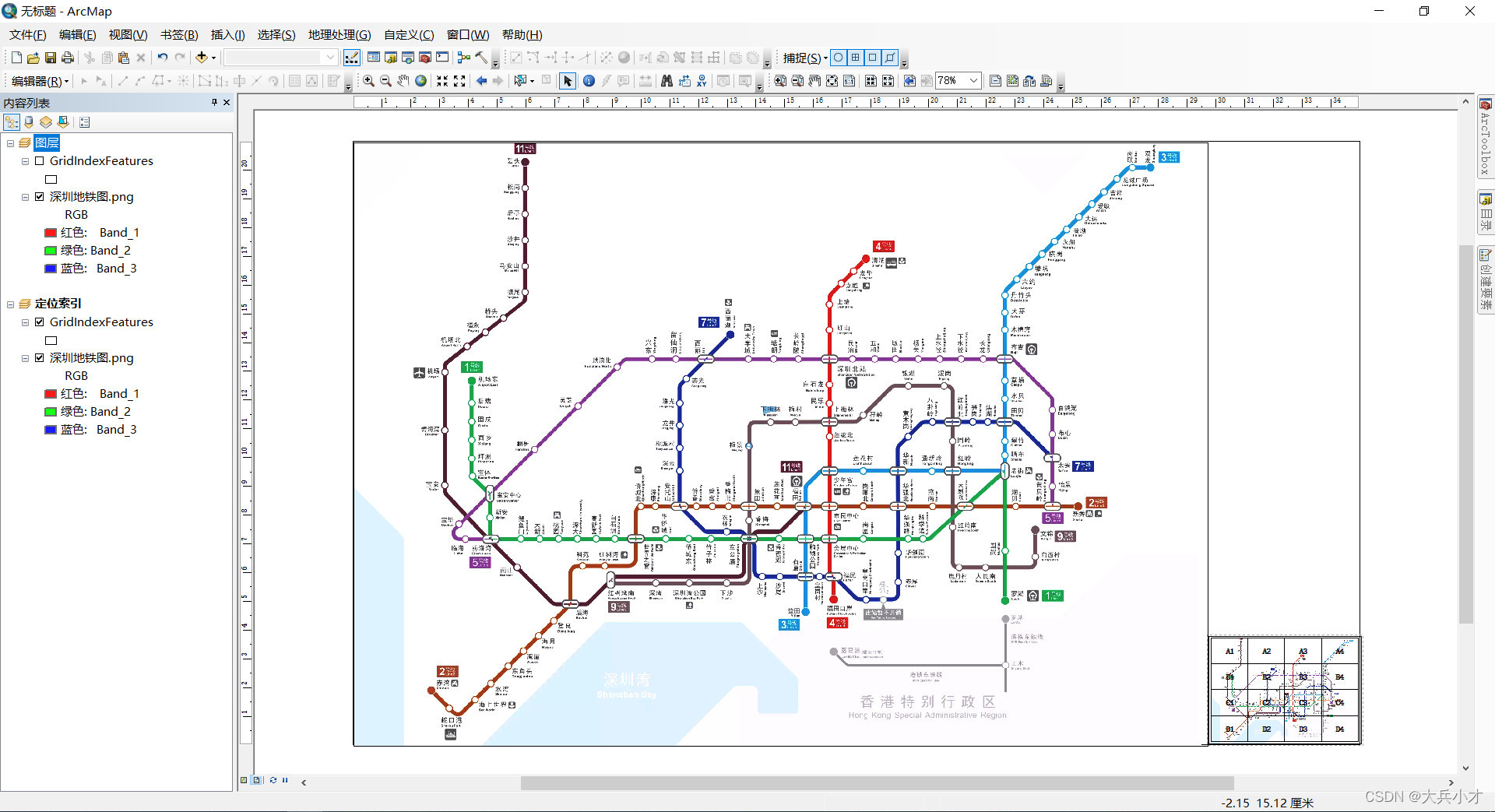Collapse GridIndexFeatures under 图层
The image size is (1495, 812).
pyautogui.click(x=25, y=161)
